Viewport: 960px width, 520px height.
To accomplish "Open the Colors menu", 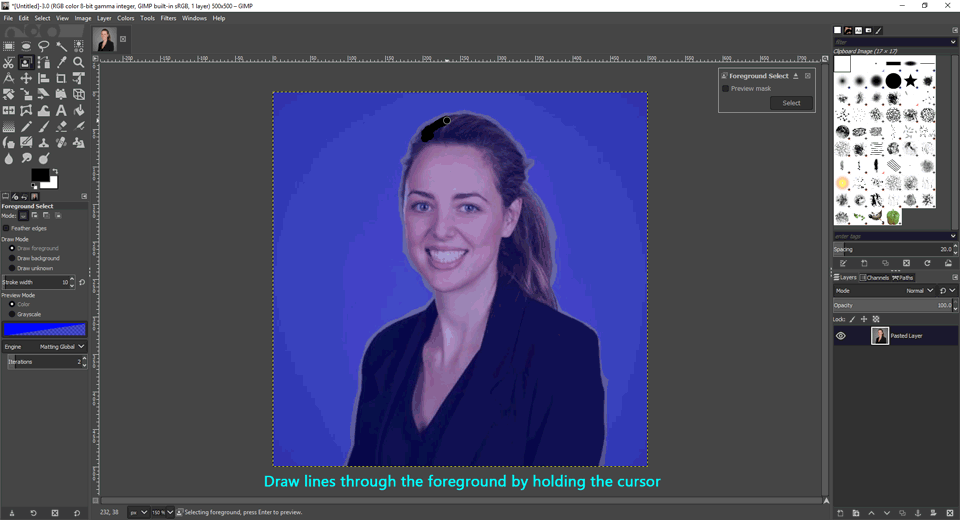I will point(126,18).
